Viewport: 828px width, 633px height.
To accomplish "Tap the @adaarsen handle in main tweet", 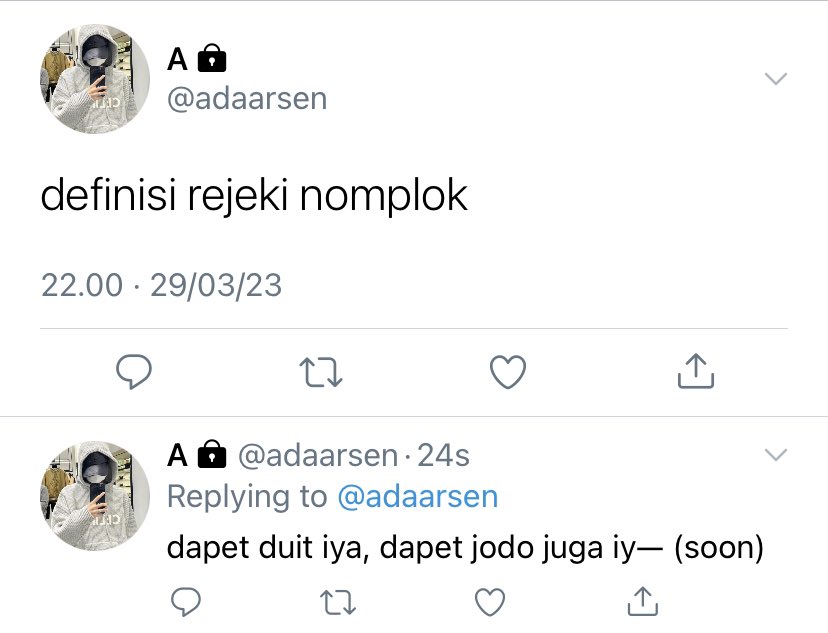I will pyautogui.click(x=247, y=99).
